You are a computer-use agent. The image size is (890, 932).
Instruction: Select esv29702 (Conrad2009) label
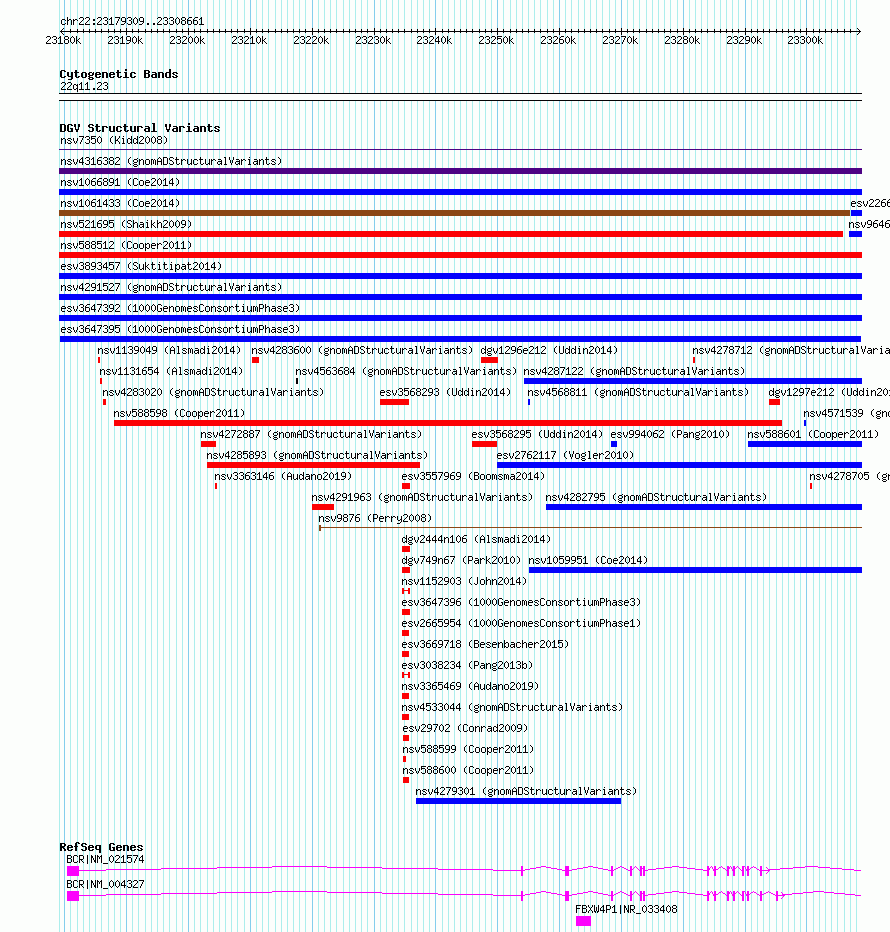(x=466, y=728)
